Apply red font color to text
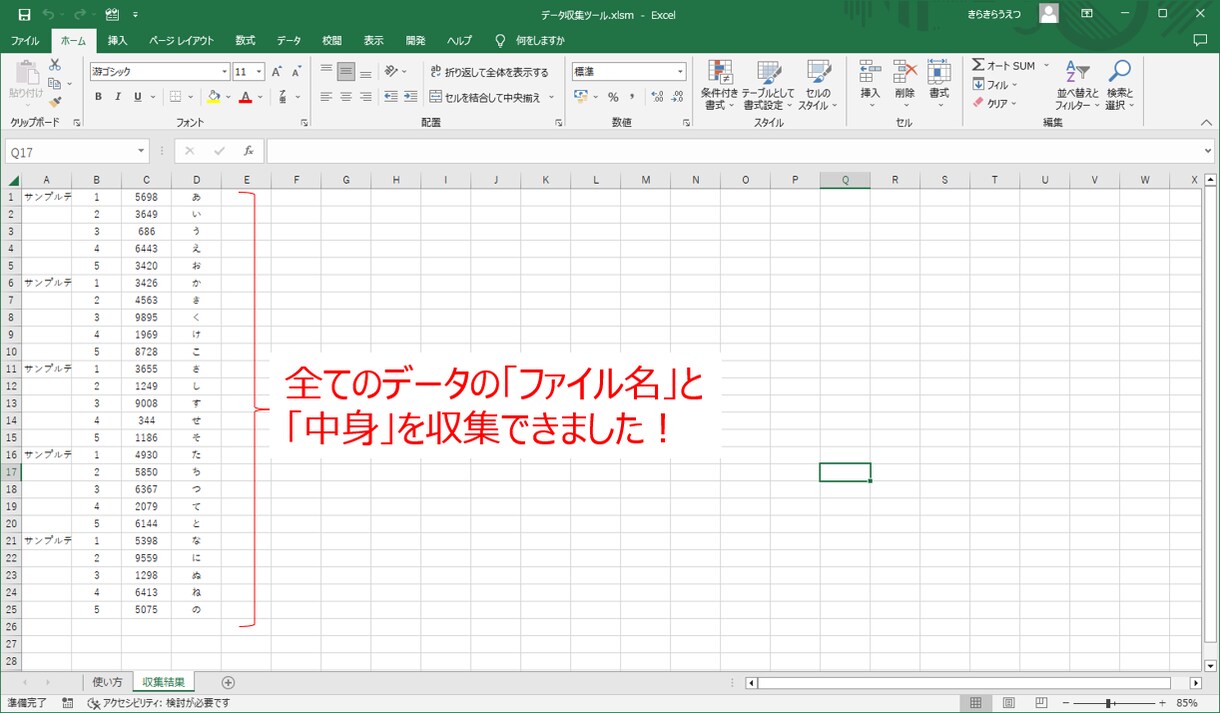The height and width of the screenshot is (713, 1220). point(245,97)
